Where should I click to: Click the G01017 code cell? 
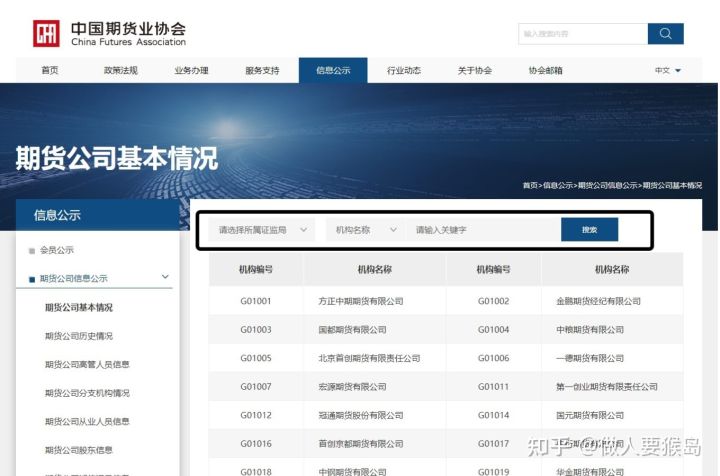(494, 443)
